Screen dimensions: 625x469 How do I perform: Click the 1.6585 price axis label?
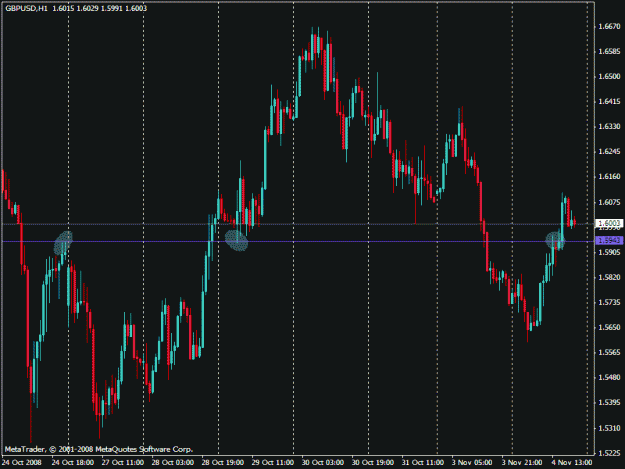[609, 51]
